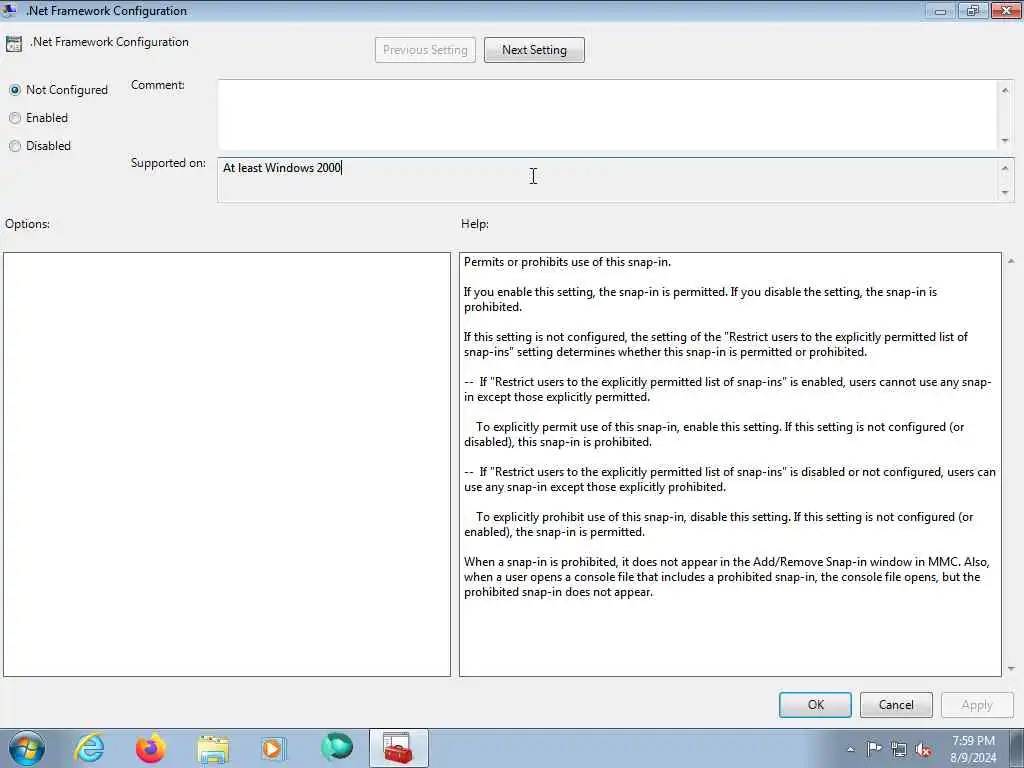Launch Firefox from the taskbar
The width and height of the screenshot is (1024, 768).
151,748
